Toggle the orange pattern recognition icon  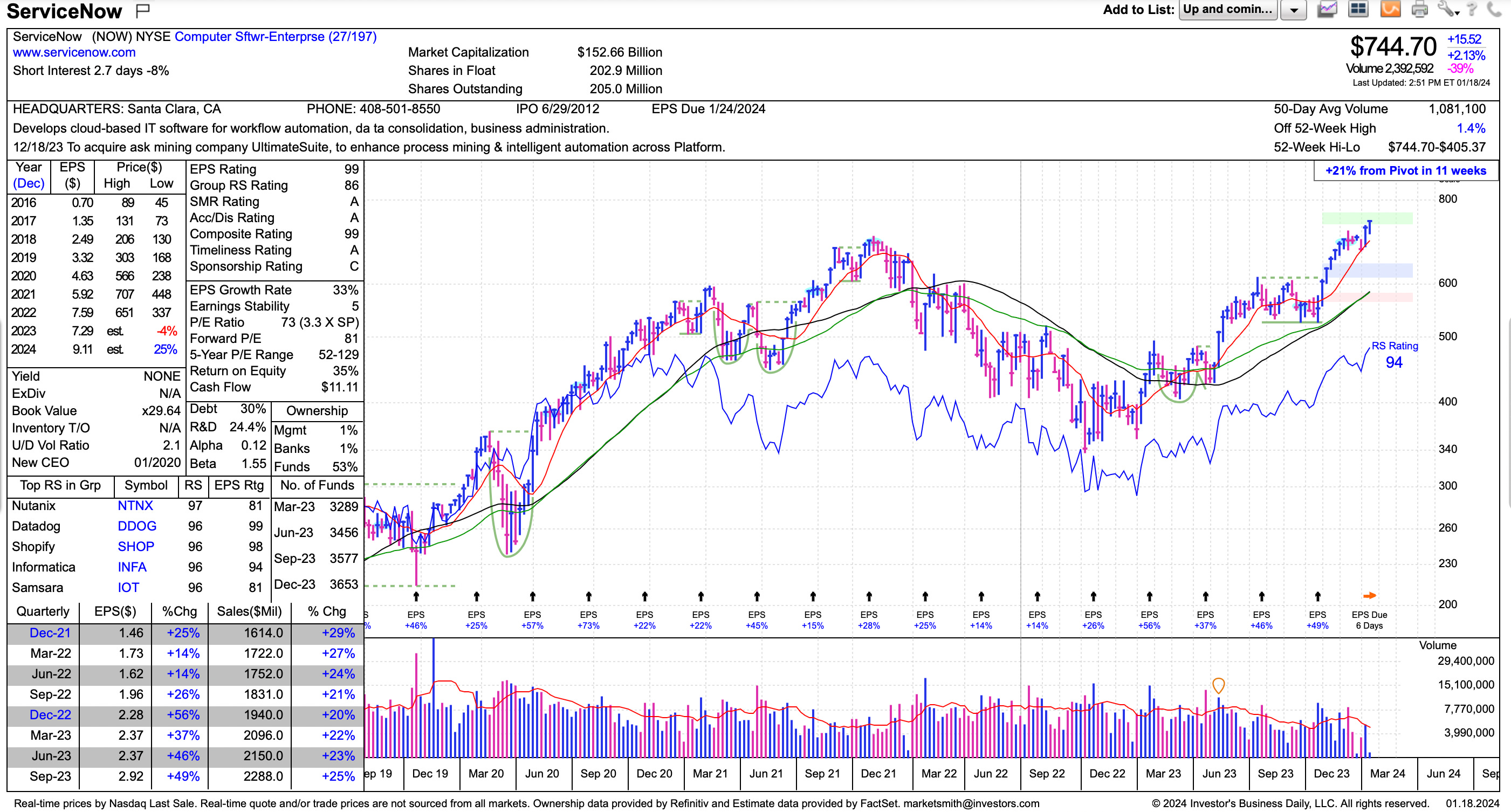[1390, 9]
